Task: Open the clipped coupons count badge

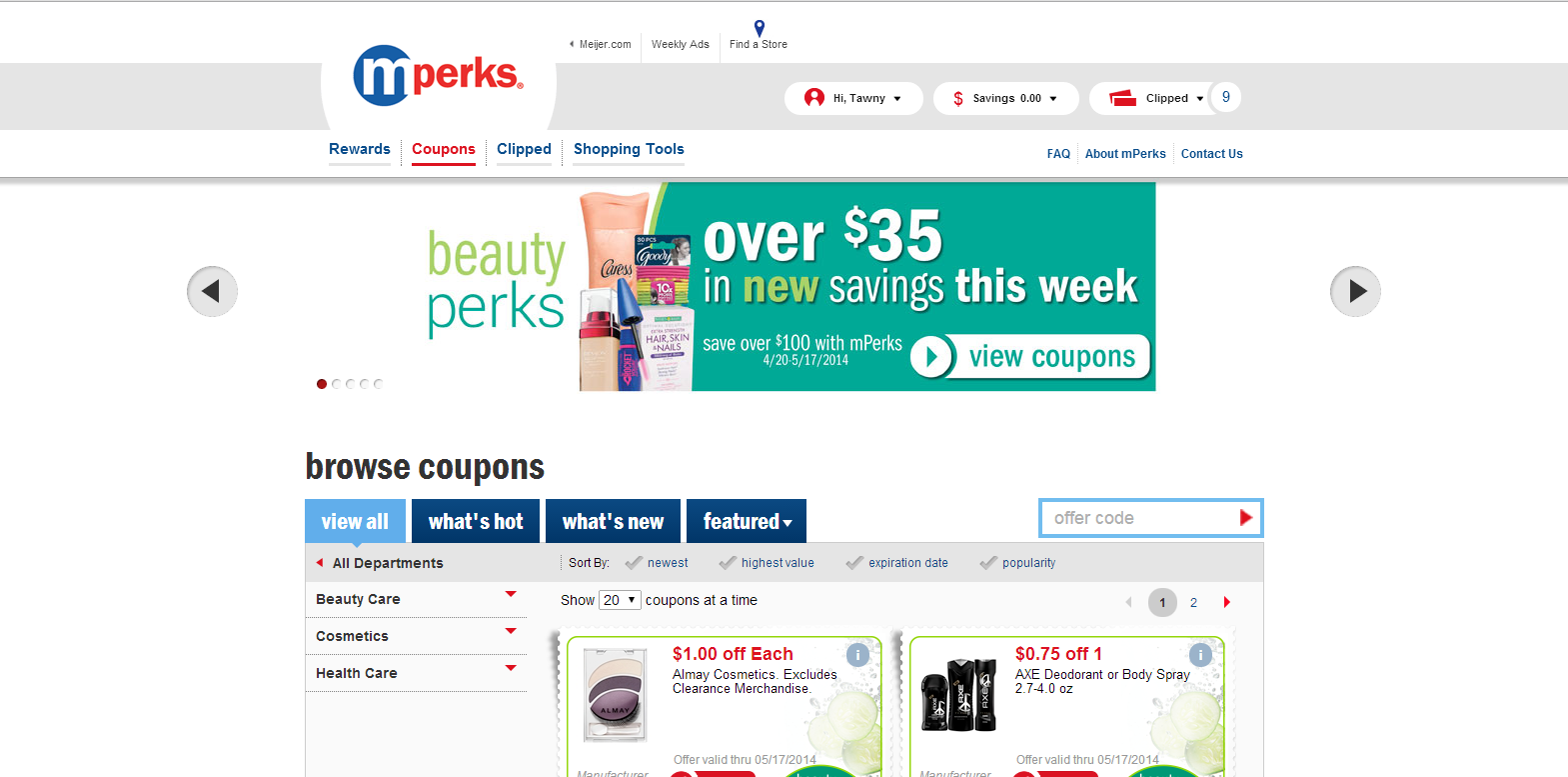Action: click(x=1226, y=97)
